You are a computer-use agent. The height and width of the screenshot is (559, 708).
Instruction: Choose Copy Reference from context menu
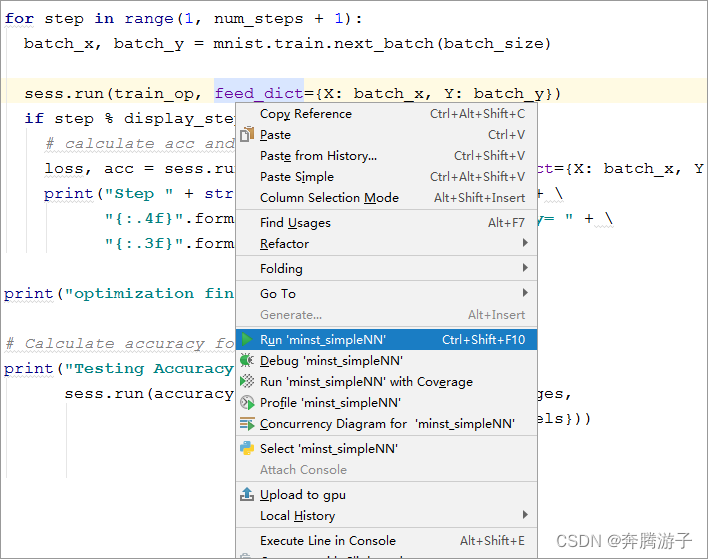click(x=387, y=114)
